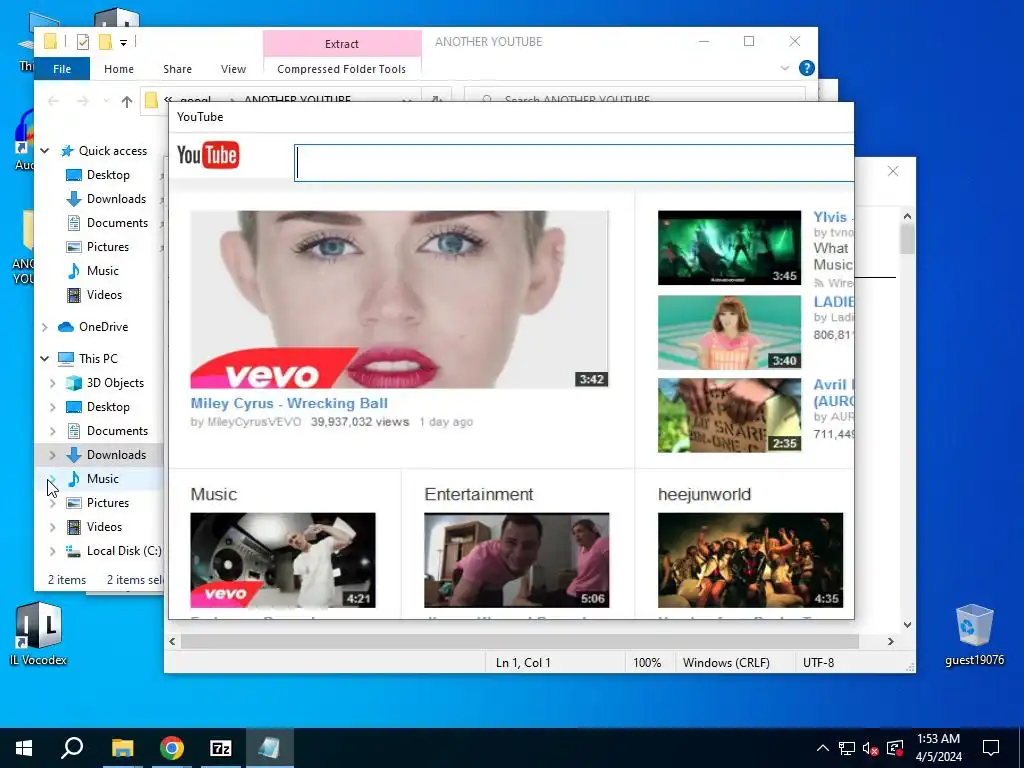Open the 4:21 Music section thumbnail
The width and height of the screenshot is (1024, 768).
point(283,560)
